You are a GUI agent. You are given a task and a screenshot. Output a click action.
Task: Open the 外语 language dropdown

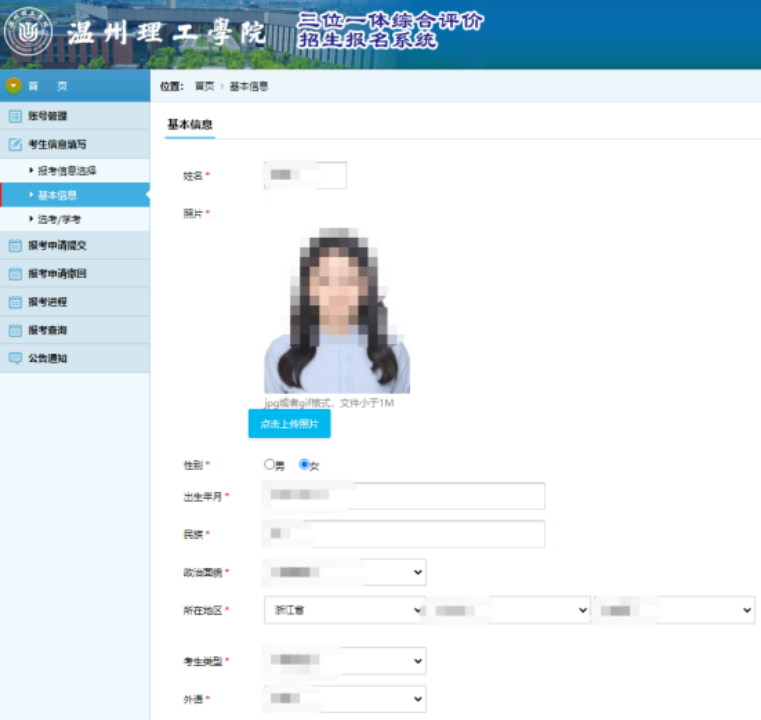point(344,698)
